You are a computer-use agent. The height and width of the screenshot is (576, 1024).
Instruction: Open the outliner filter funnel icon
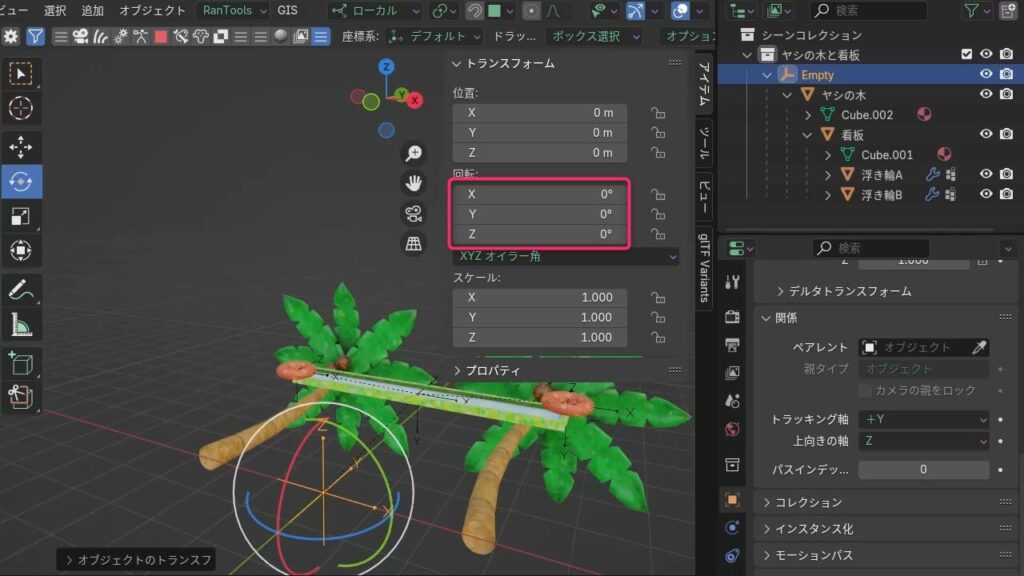pyautogui.click(x=972, y=10)
